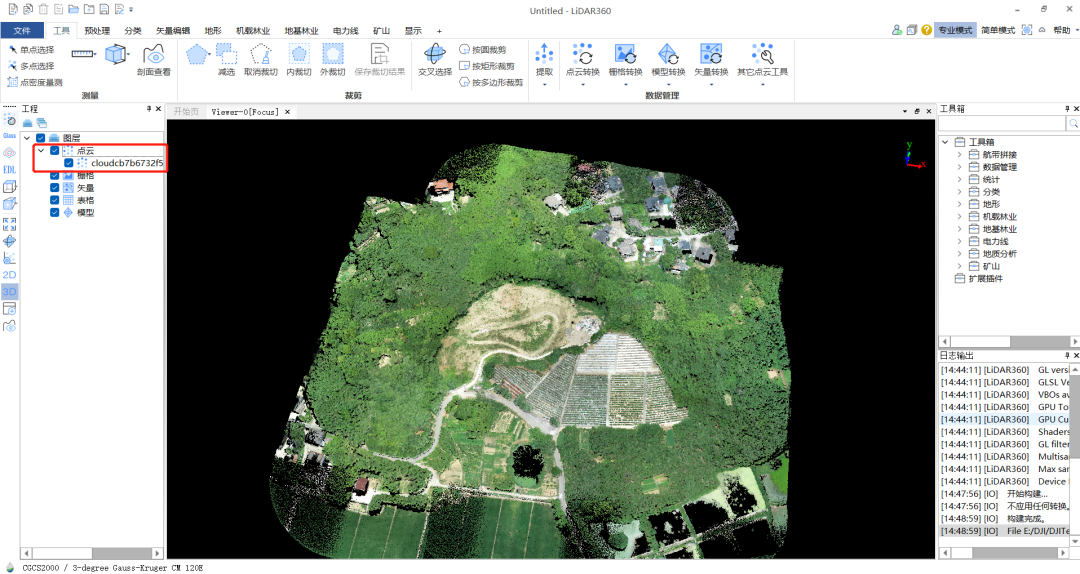The height and width of the screenshot is (574, 1080).
Task: Toggle the EDL shading effect
Action: 10,169
